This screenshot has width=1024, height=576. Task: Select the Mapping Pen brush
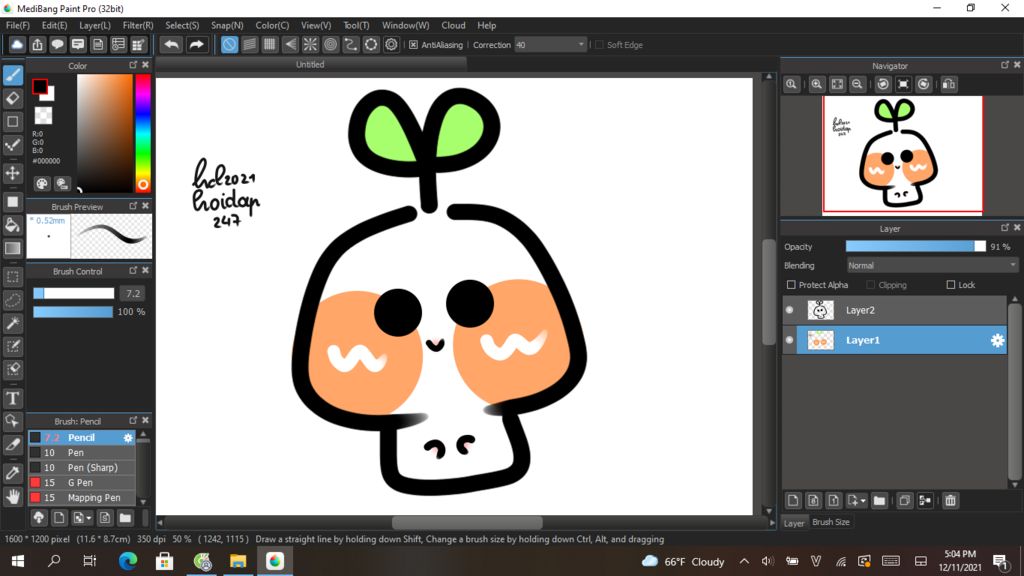click(x=82, y=498)
